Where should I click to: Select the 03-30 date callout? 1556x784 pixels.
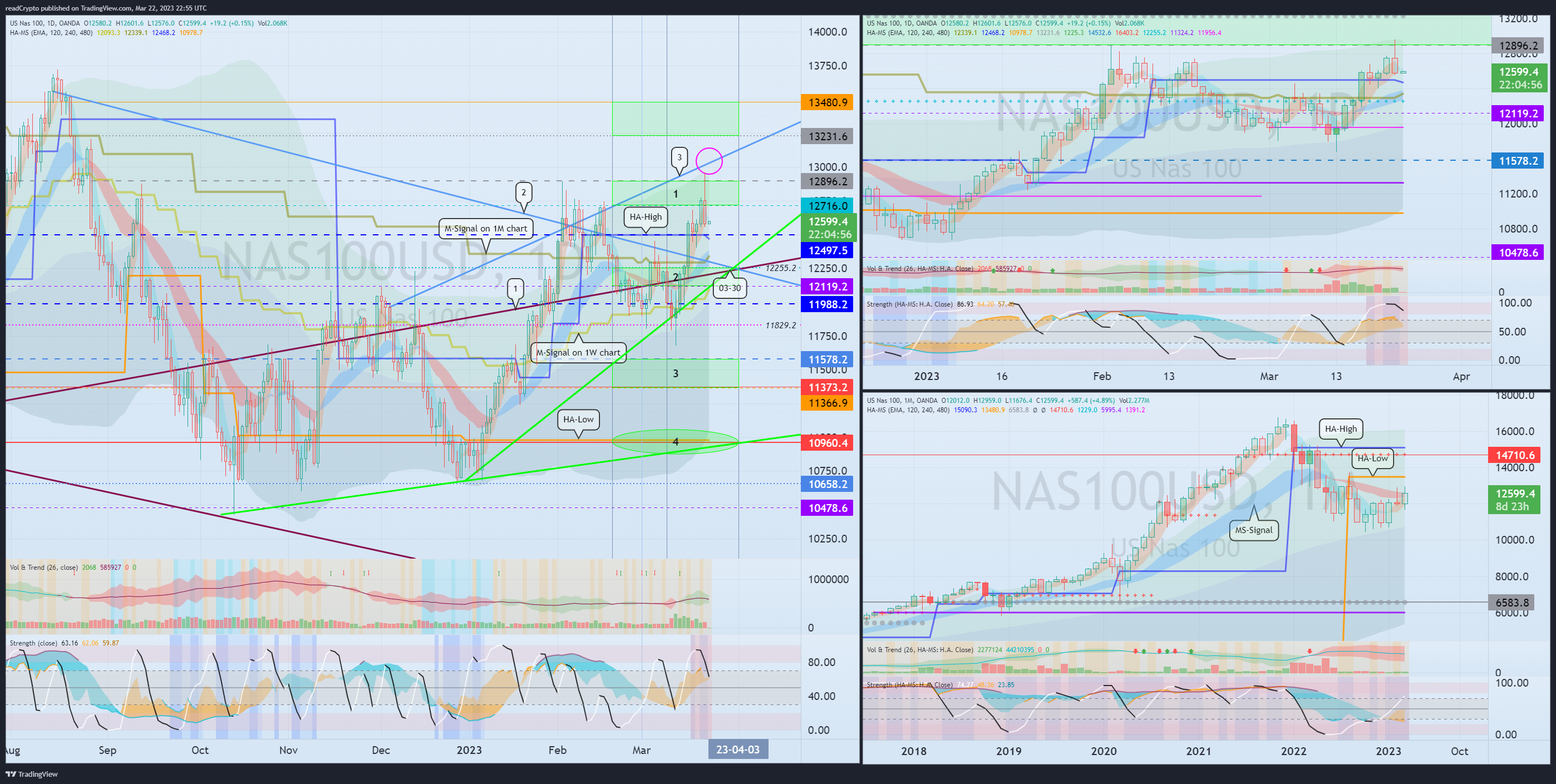pyautogui.click(x=729, y=288)
